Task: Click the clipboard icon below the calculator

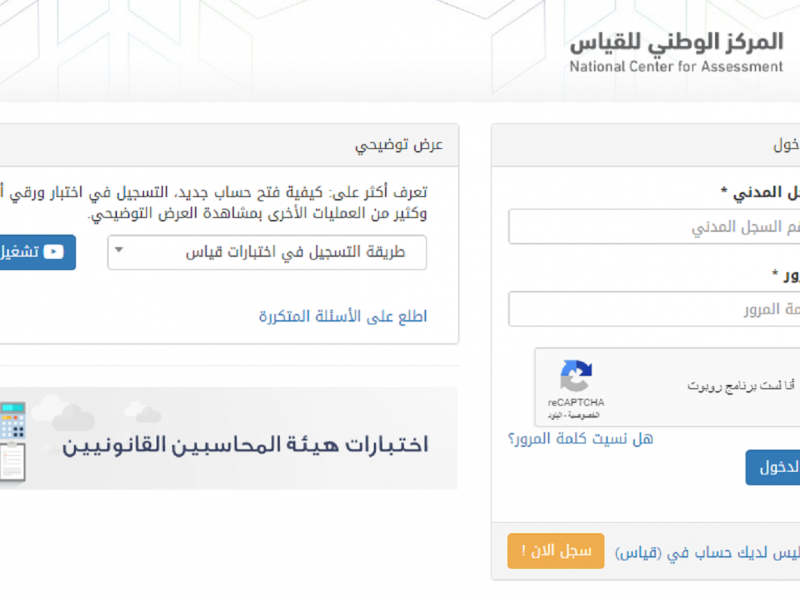Action: pos(12,462)
